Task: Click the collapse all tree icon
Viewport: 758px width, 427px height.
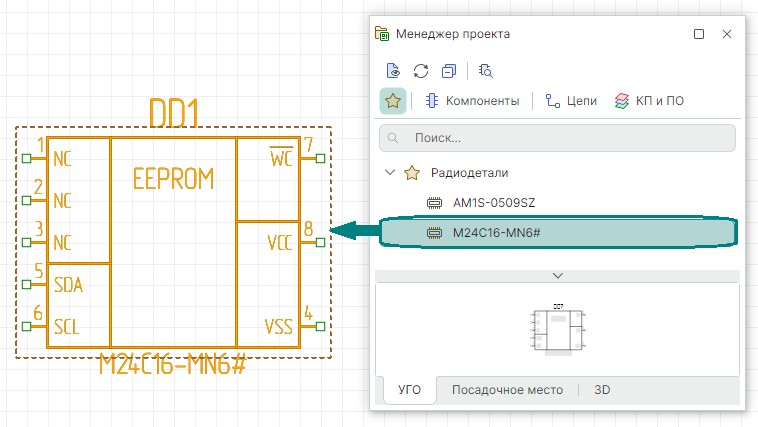Action: pyautogui.click(x=449, y=71)
